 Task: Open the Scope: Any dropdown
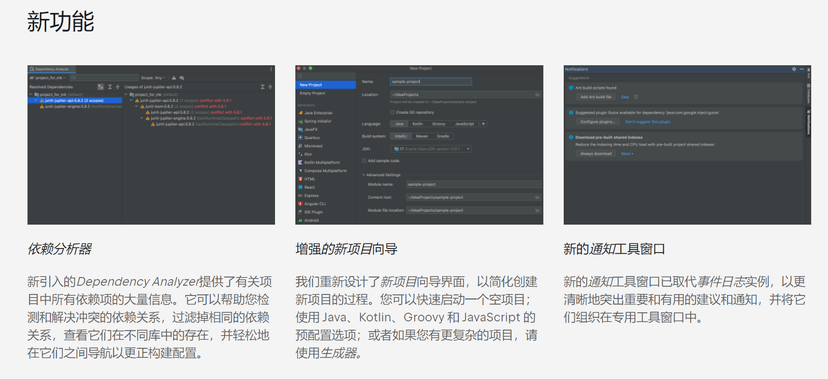pos(154,78)
